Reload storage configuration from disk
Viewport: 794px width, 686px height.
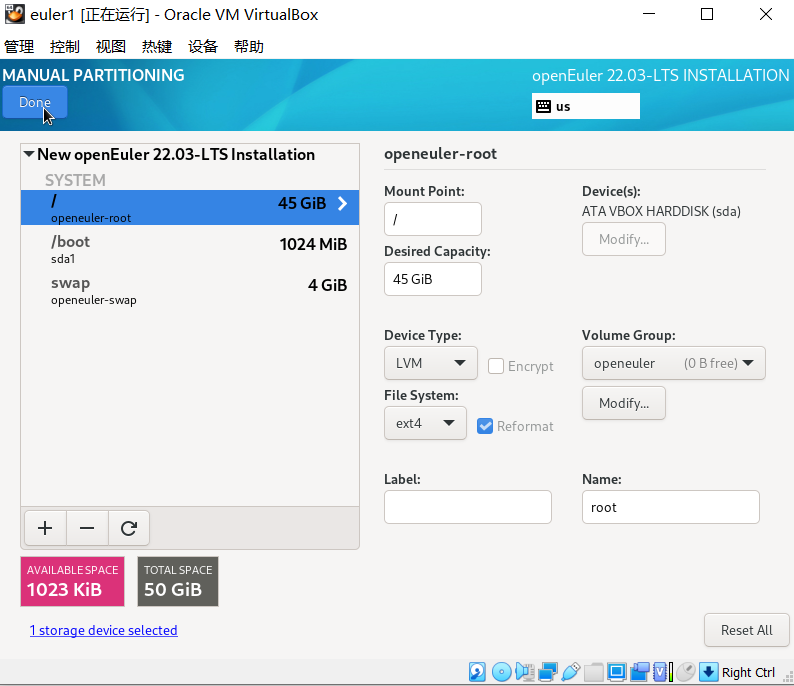click(x=129, y=528)
